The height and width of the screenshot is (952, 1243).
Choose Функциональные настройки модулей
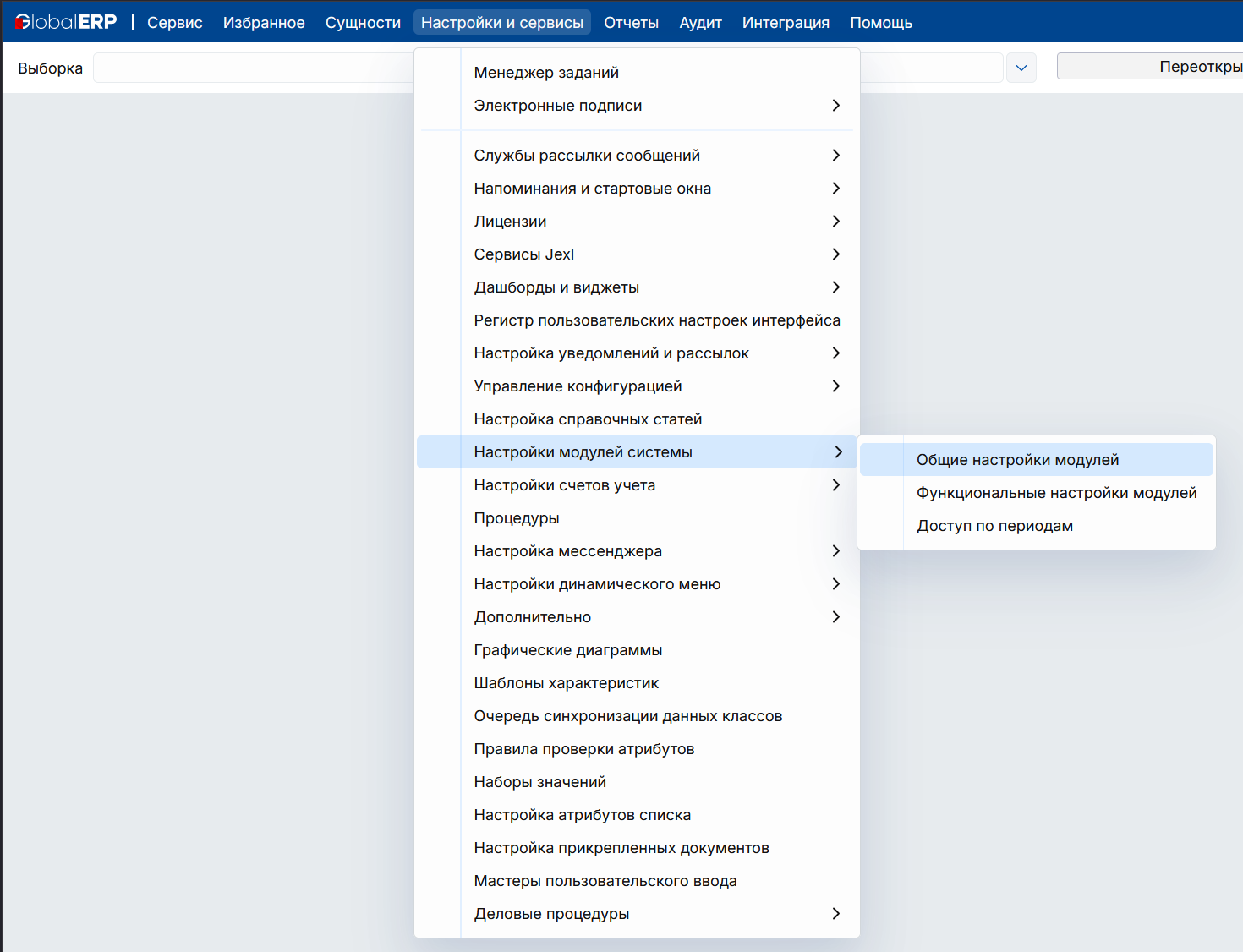[1056, 493]
